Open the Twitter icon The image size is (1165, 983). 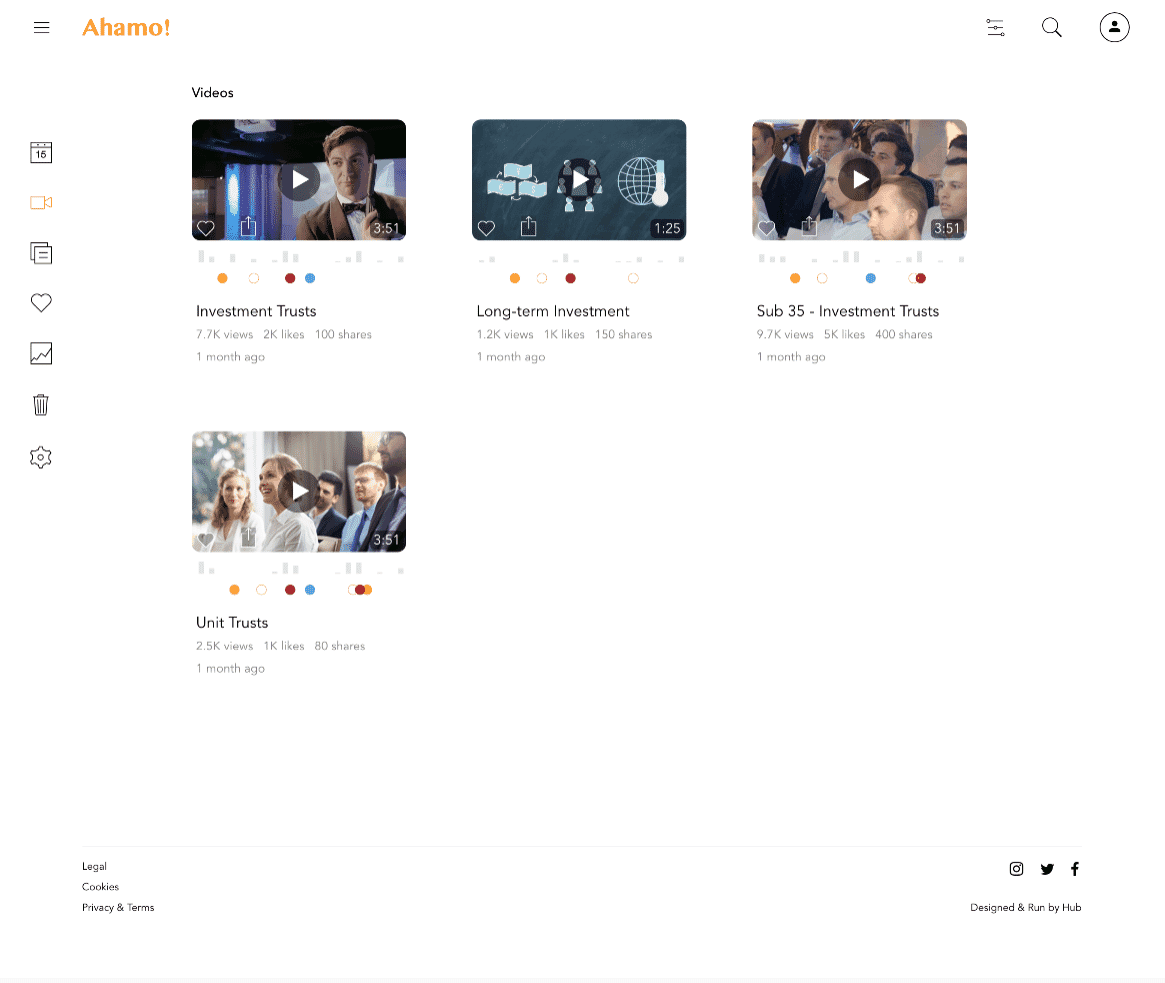(1047, 869)
